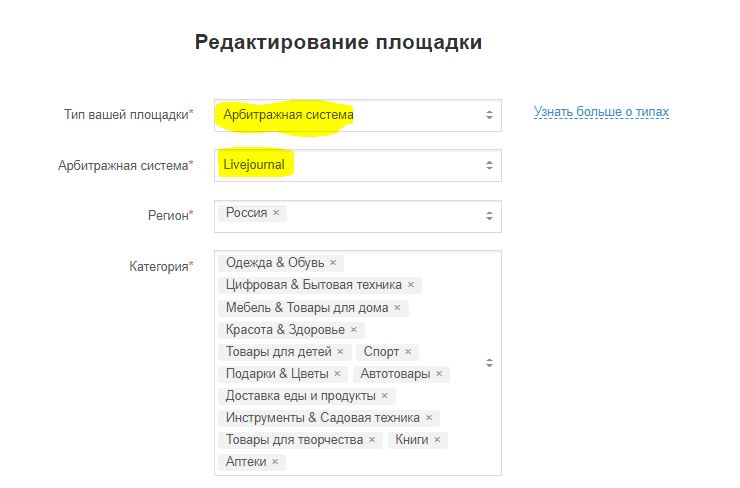740x488 pixels.
Task: Remove 'Цифровая & Бытовая техника' tag
Action: tap(411, 285)
